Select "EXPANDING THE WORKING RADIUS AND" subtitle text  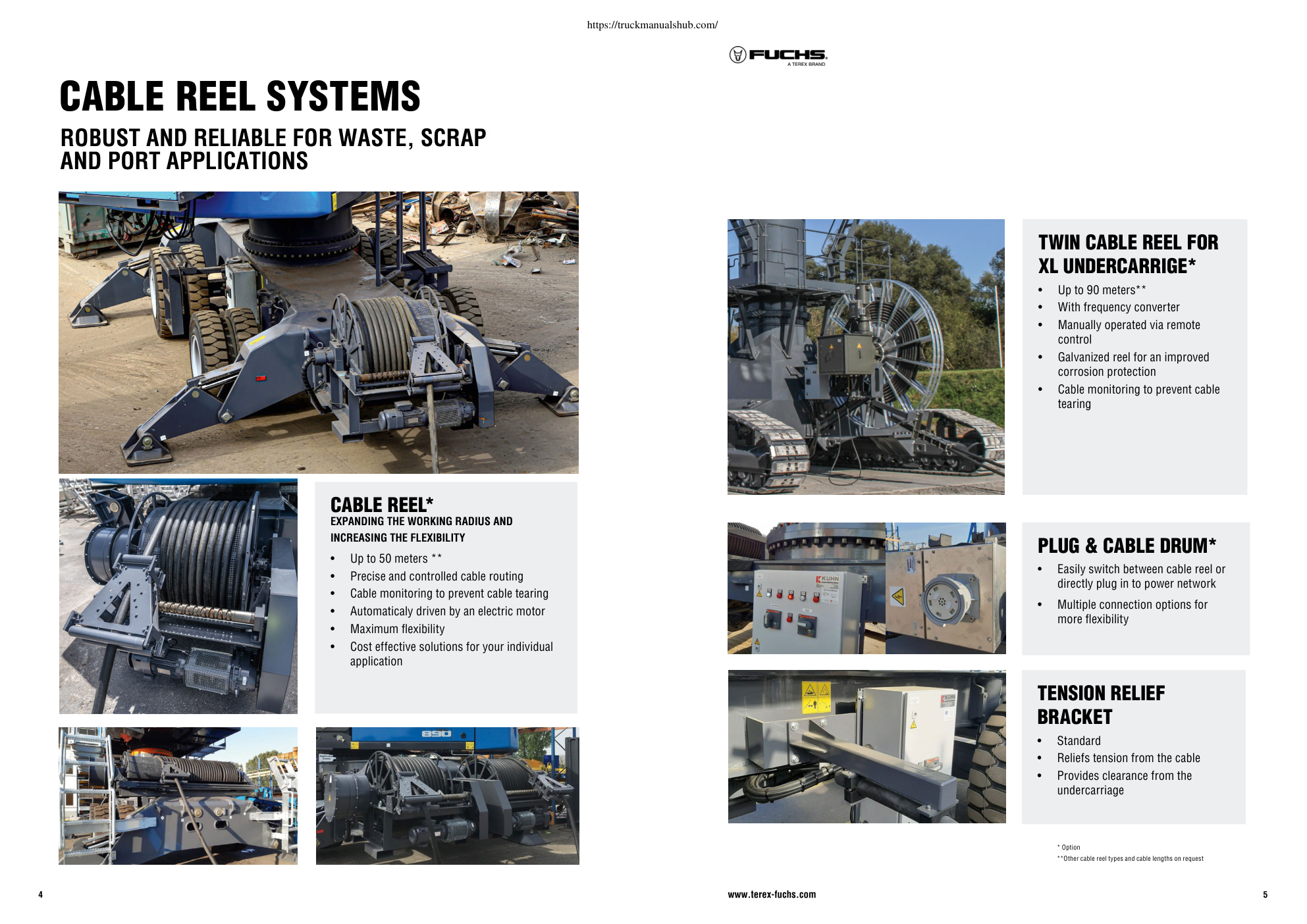[x=421, y=521]
